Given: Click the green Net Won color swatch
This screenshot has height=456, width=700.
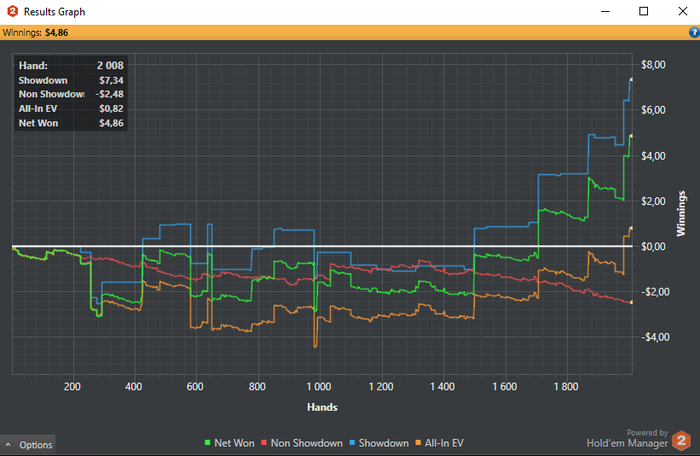Looking at the screenshot, I should [207, 443].
